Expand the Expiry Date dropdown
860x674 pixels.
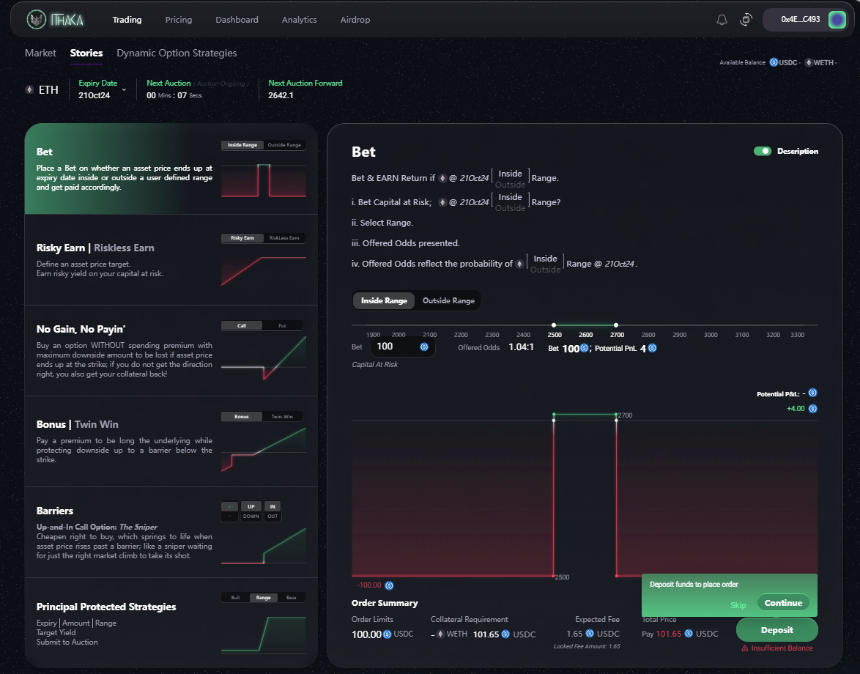(x=124, y=89)
